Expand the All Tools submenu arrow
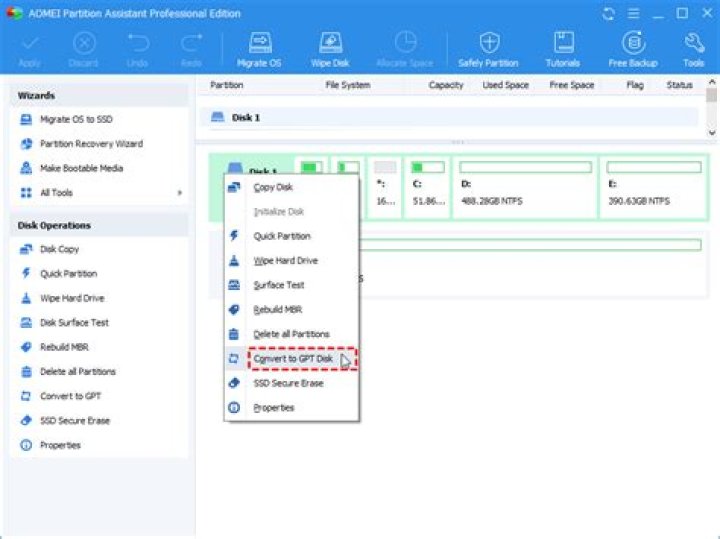Image resolution: width=720 pixels, height=539 pixels. click(180, 193)
